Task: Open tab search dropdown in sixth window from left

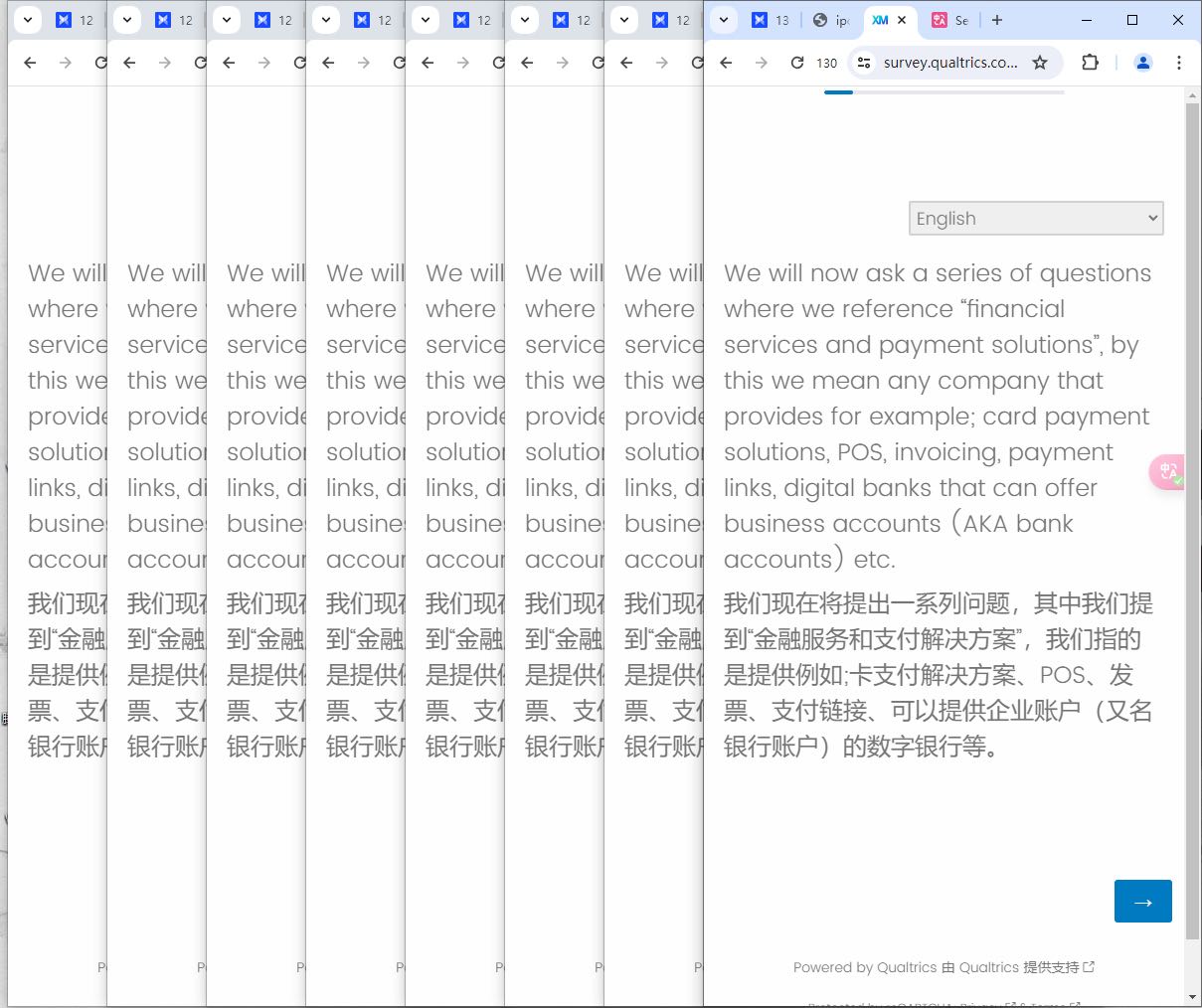Action: tap(525, 20)
